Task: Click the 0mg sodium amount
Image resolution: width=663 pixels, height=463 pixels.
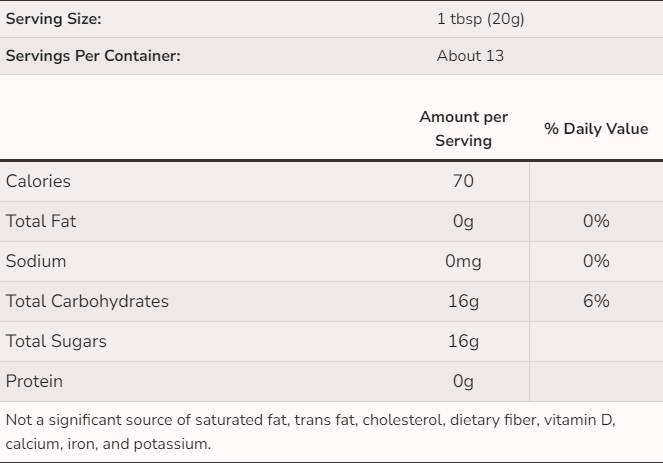Action: point(463,261)
